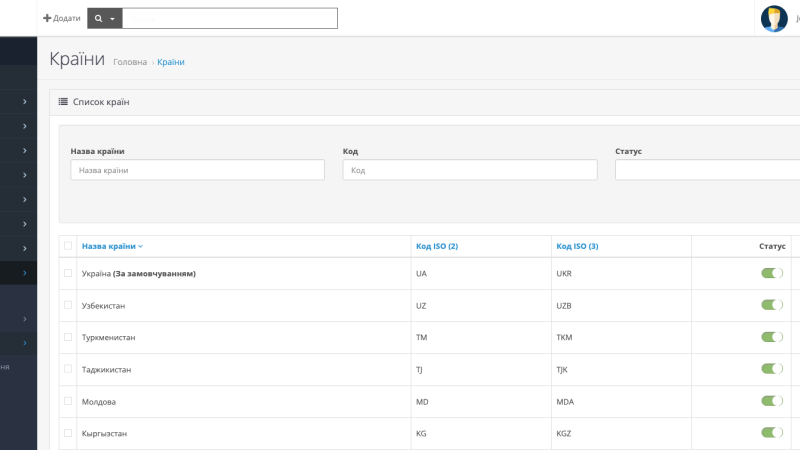
Task: Click the list icon beside Список країн
Action: pyautogui.click(x=63, y=102)
